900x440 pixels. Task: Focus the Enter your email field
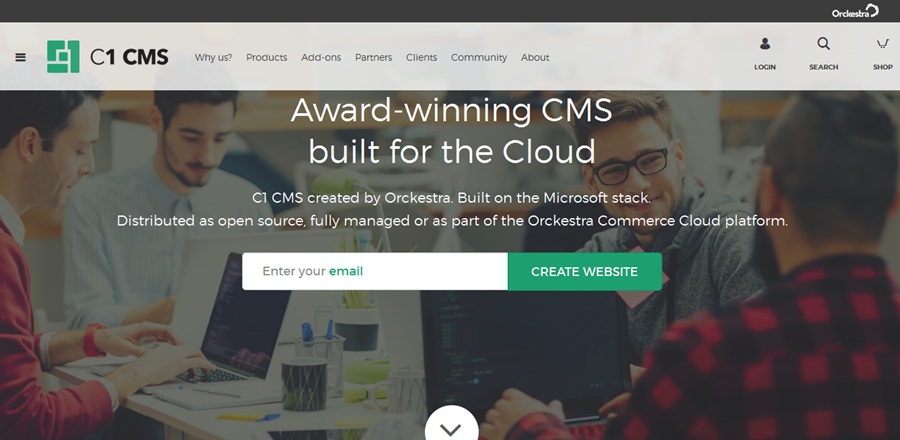tap(375, 271)
